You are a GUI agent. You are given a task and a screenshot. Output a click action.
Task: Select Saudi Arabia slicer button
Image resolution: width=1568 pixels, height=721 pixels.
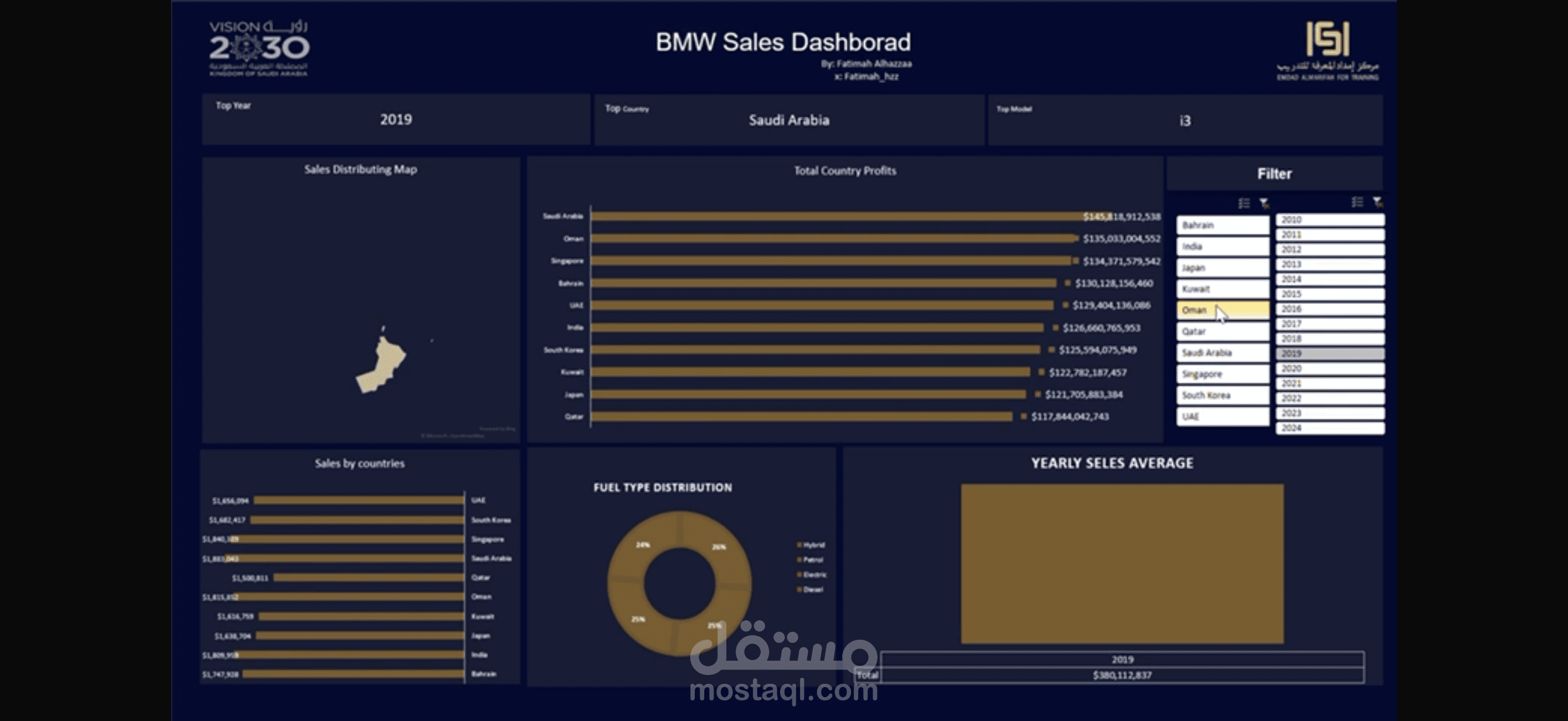click(x=1222, y=353)
